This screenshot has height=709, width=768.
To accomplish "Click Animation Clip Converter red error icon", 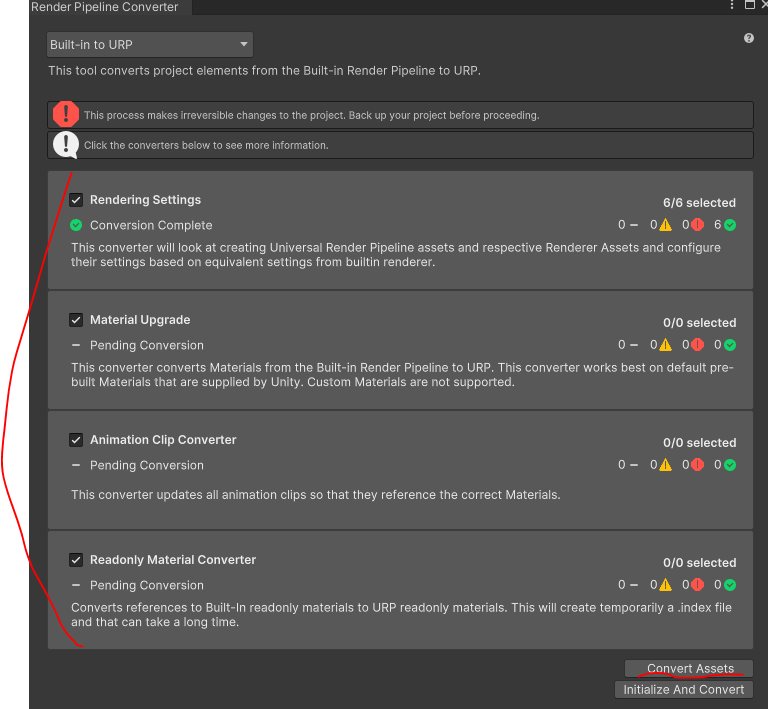I will 697,465.
